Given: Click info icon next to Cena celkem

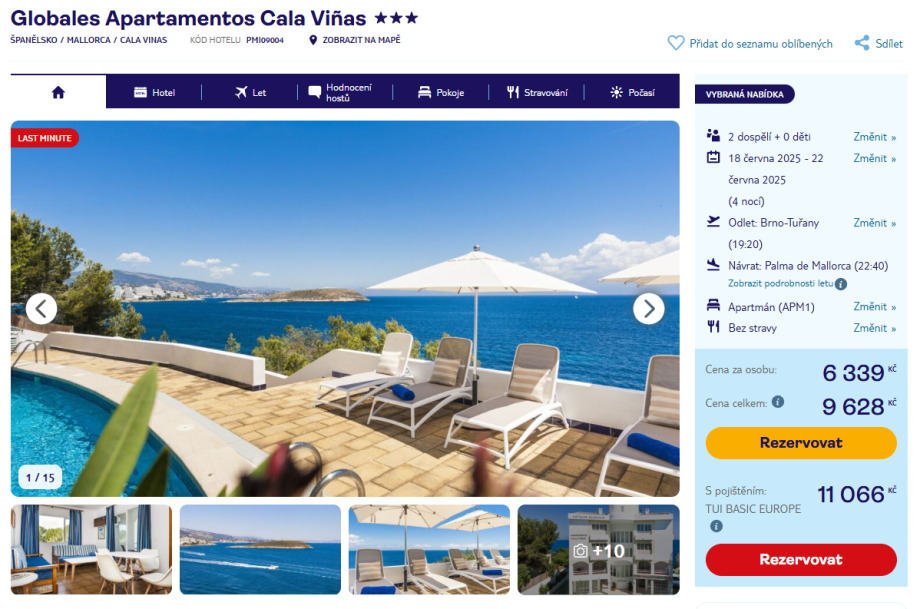Looking at the screenshot, I should (778, 402).
